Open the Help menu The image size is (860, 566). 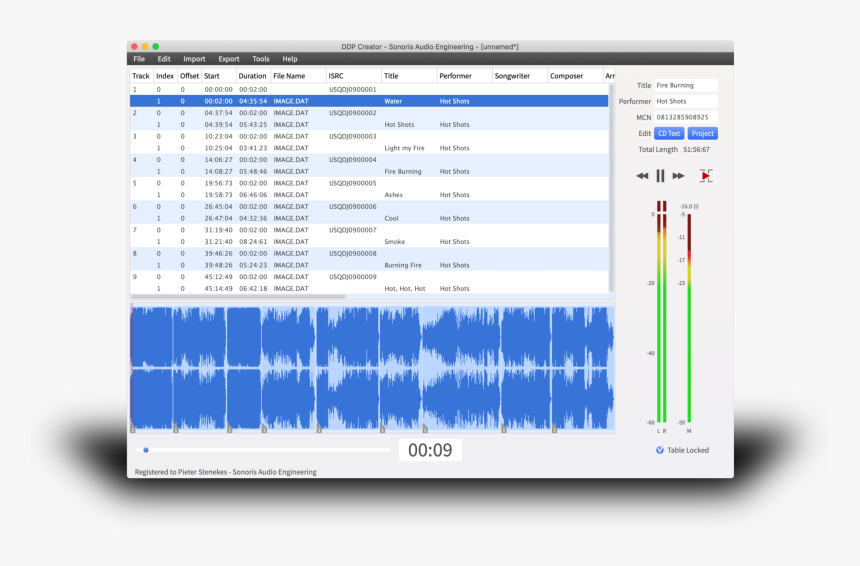point(290,59)
